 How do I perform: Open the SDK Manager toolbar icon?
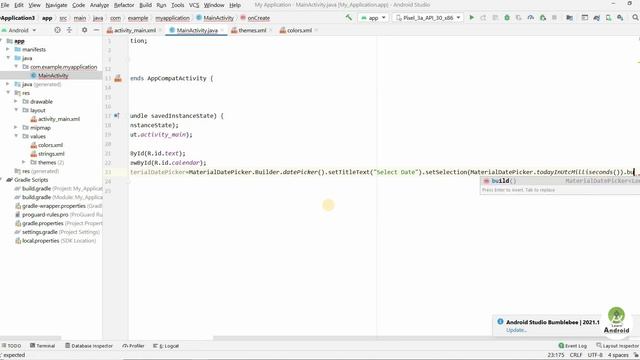(x=620, y=18)
